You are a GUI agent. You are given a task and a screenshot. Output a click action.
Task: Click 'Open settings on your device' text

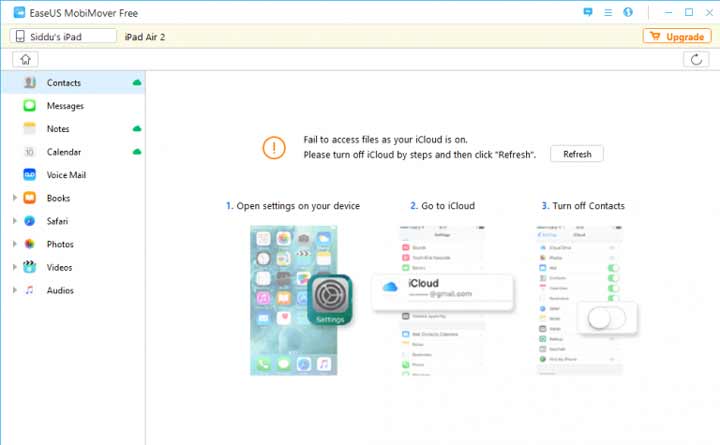click(x=298, y=206)
